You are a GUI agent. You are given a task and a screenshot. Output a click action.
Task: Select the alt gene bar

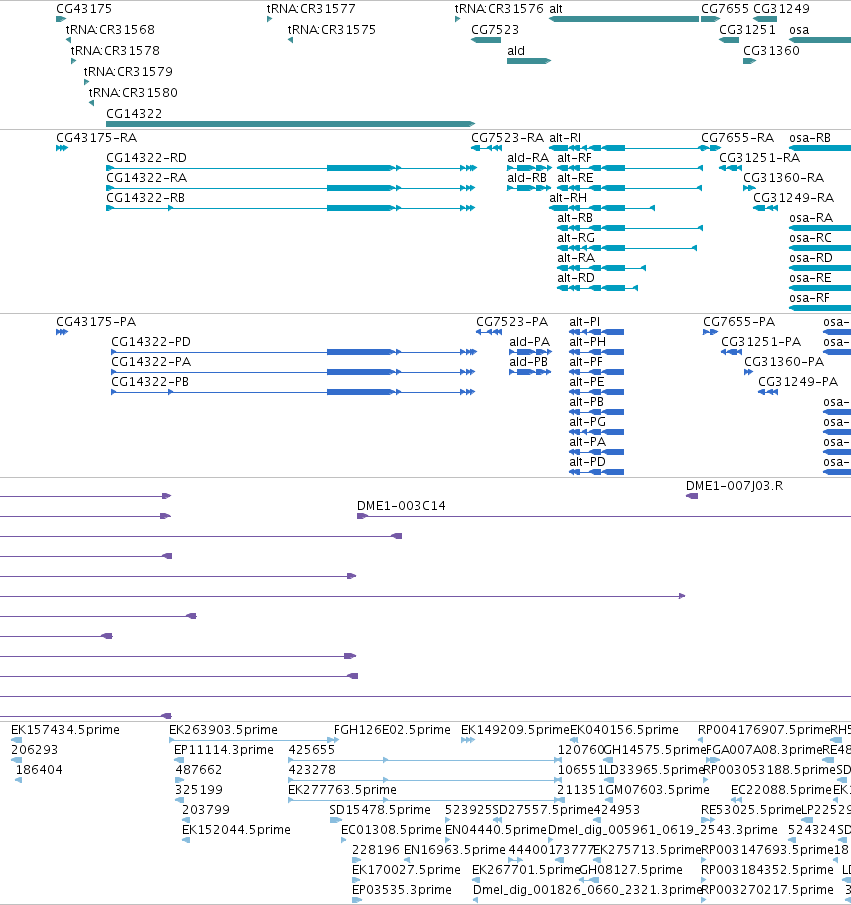point(624,19)
